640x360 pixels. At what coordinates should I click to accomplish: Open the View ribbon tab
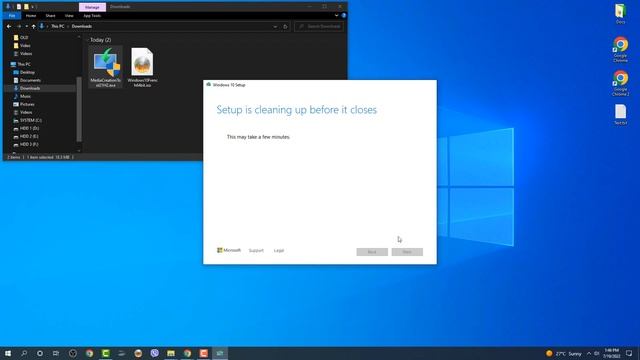tap(69, 16)
